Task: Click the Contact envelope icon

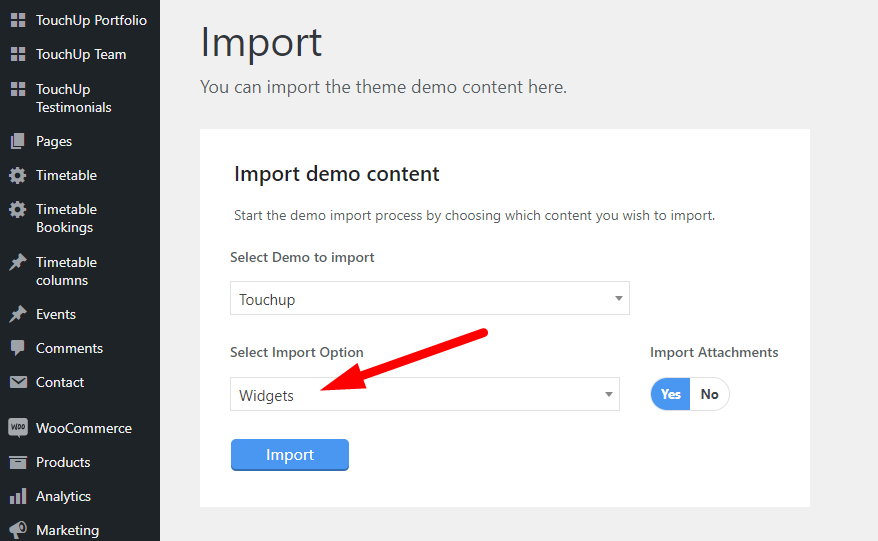Action: (x=18, y=383)
